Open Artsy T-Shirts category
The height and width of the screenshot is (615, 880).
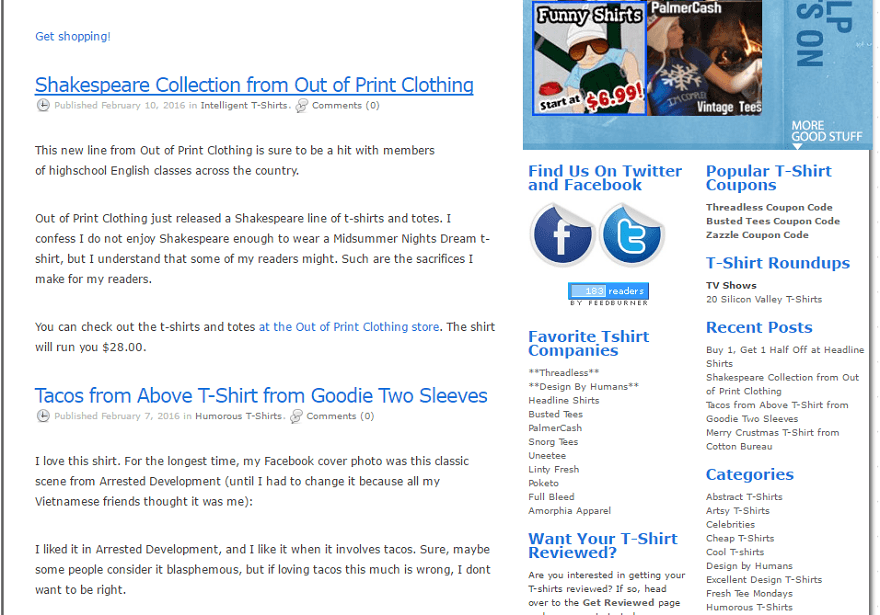click(737, 511)
